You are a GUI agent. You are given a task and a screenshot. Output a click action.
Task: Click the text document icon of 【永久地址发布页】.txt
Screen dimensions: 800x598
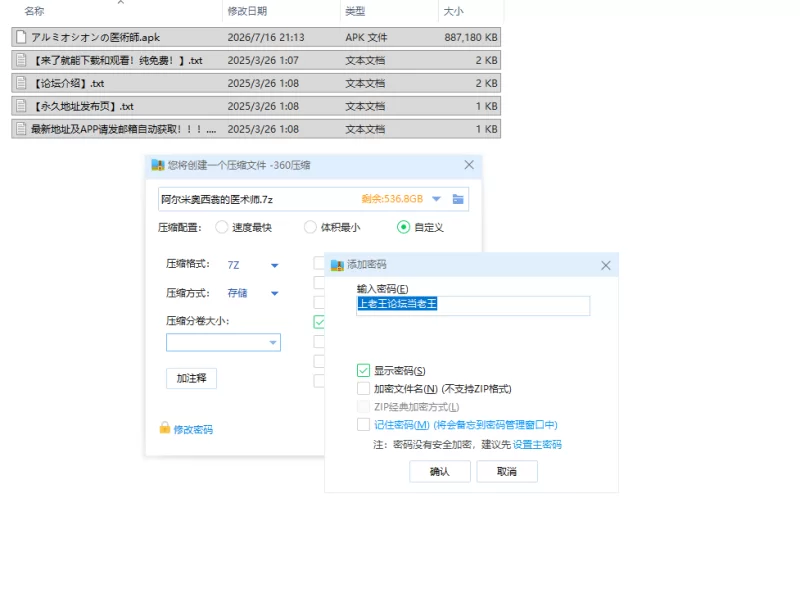point(21,106)
